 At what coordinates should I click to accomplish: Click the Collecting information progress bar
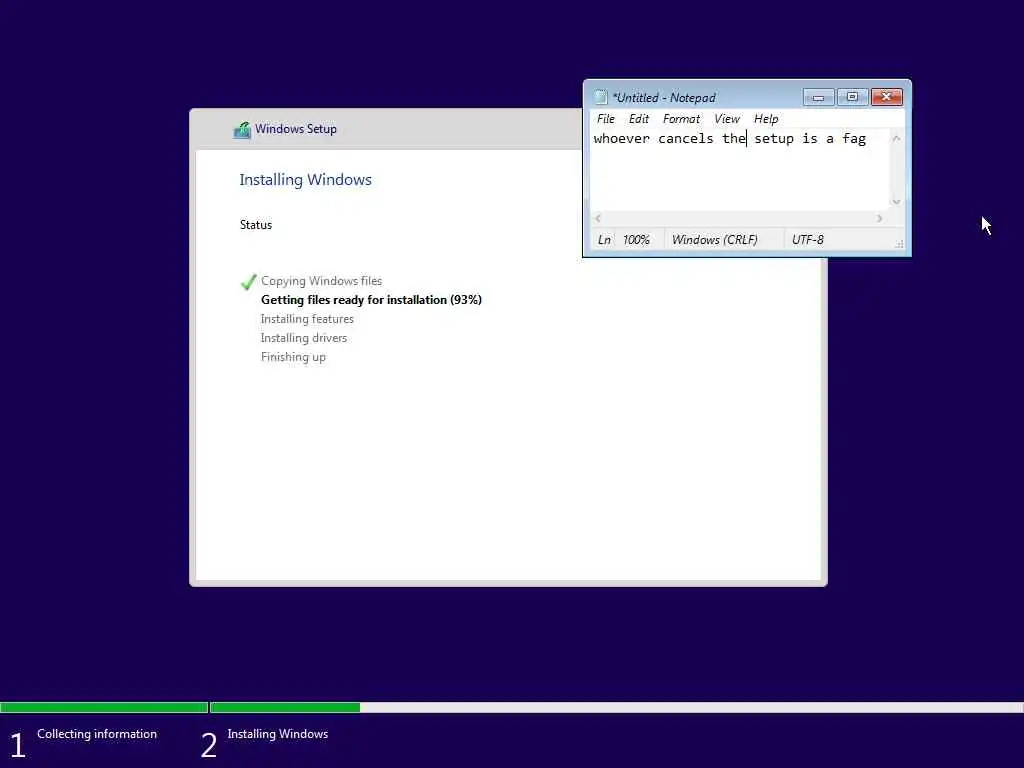[x=104, y=707]
